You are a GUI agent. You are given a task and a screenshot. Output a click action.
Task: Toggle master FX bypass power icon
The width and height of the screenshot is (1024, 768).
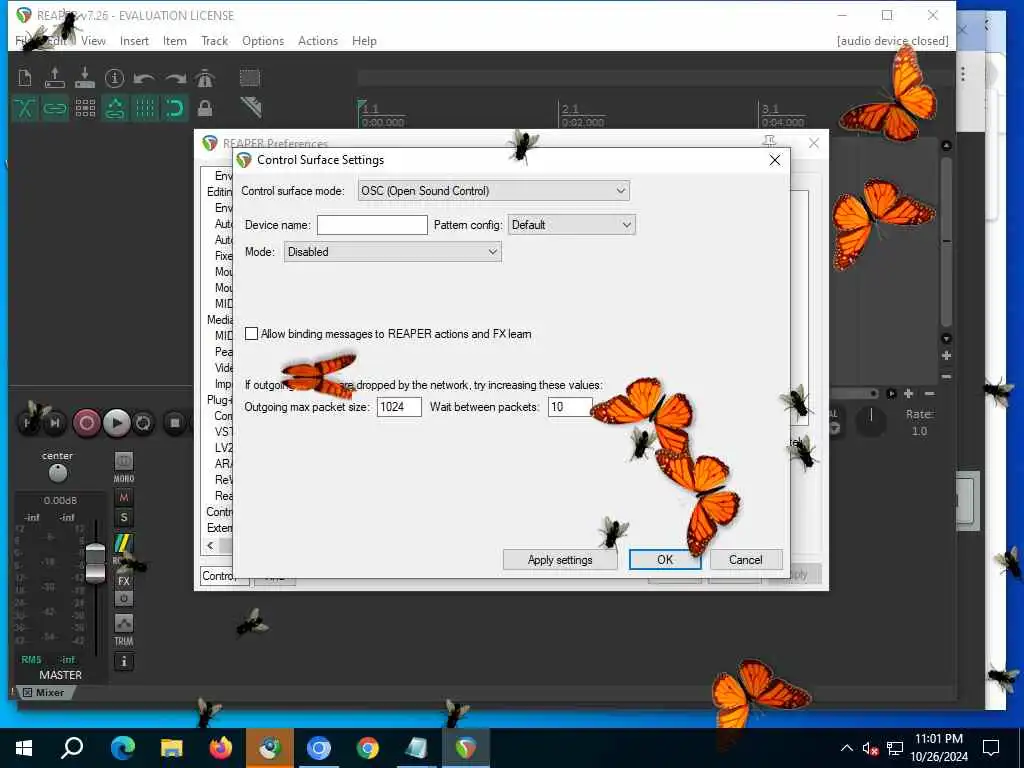(x=123, y=598)
